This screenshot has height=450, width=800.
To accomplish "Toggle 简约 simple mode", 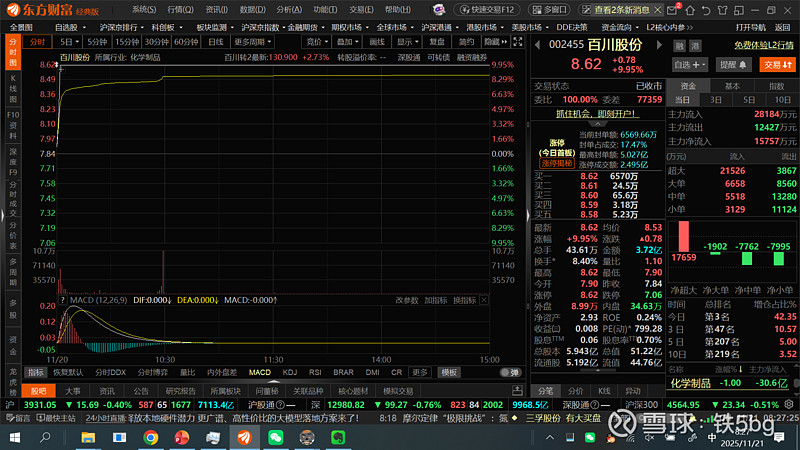I will coord(466,42).
